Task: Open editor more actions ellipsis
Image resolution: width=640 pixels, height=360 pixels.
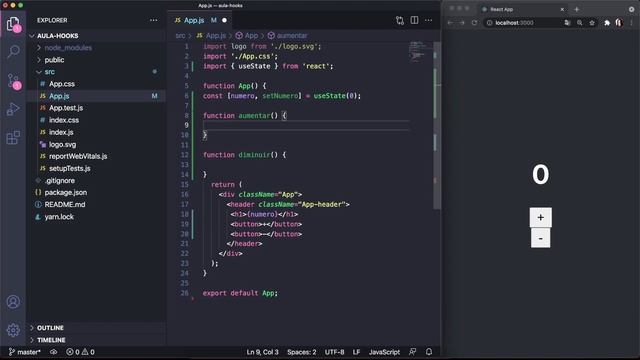Action: click(x=428, y=20)
